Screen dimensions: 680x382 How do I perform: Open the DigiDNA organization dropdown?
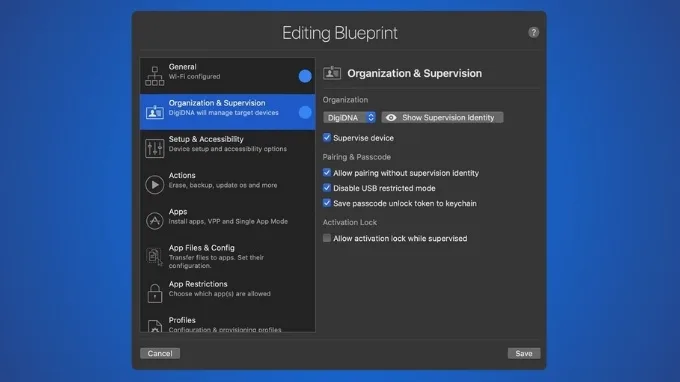click(x=349, y=118)
